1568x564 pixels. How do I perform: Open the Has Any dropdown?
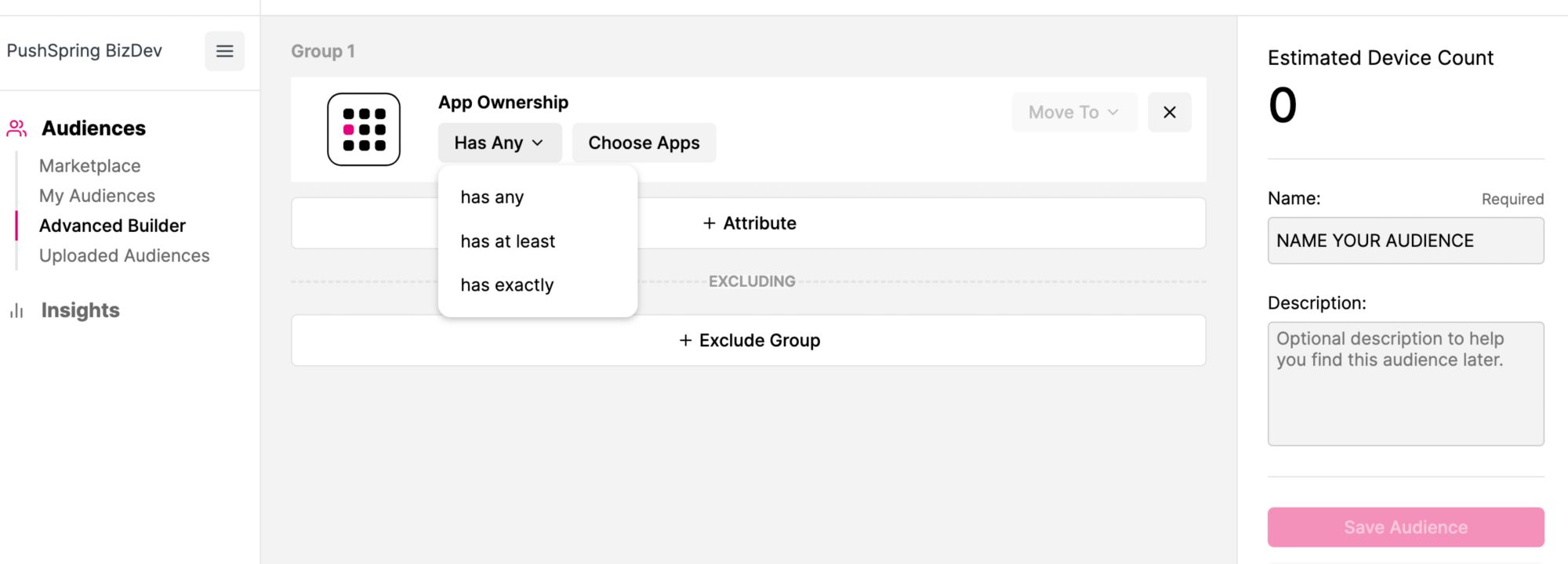tap(499, 143)
